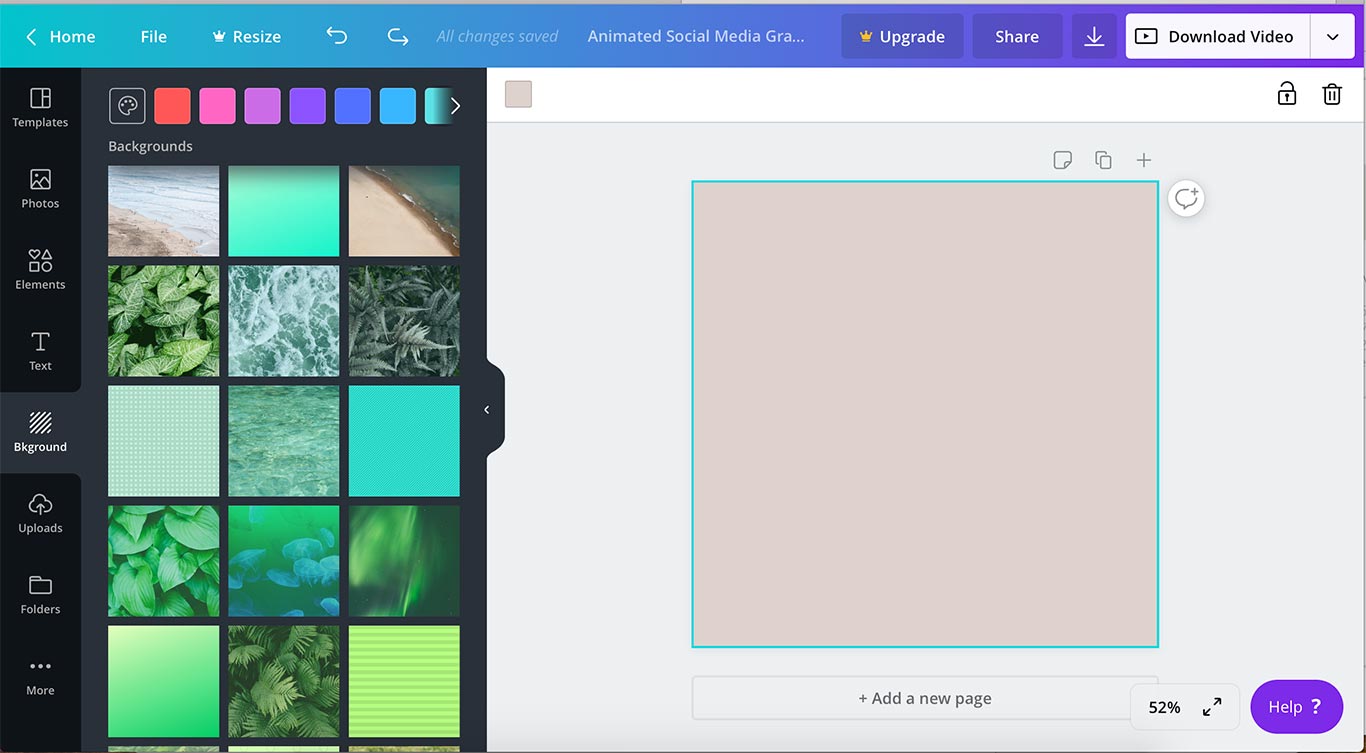
Task: Add a comment with speech bubble icon
Action: tap(1186, 198)
